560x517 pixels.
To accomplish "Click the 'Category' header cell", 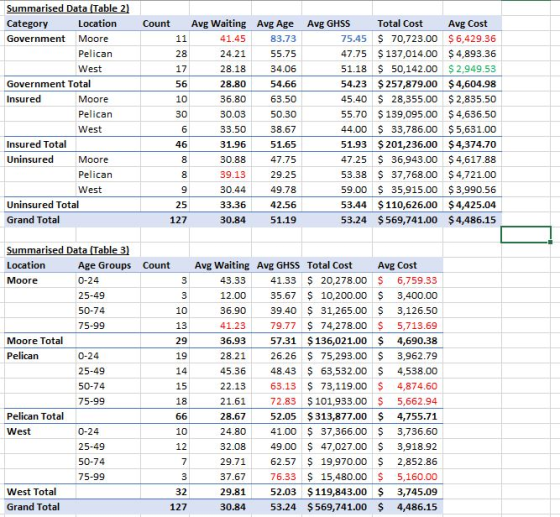I will point(27,24).
